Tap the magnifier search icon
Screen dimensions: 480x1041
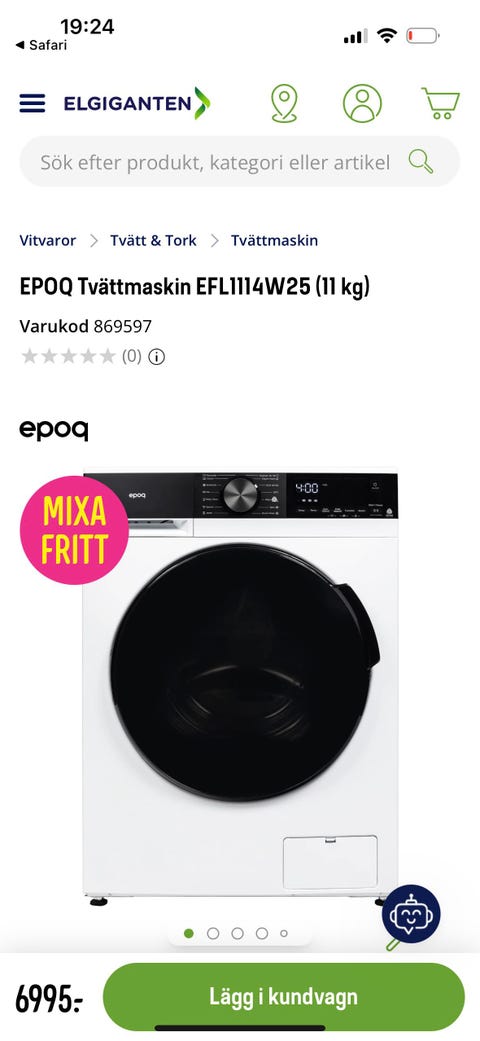(x=420, y=161)
